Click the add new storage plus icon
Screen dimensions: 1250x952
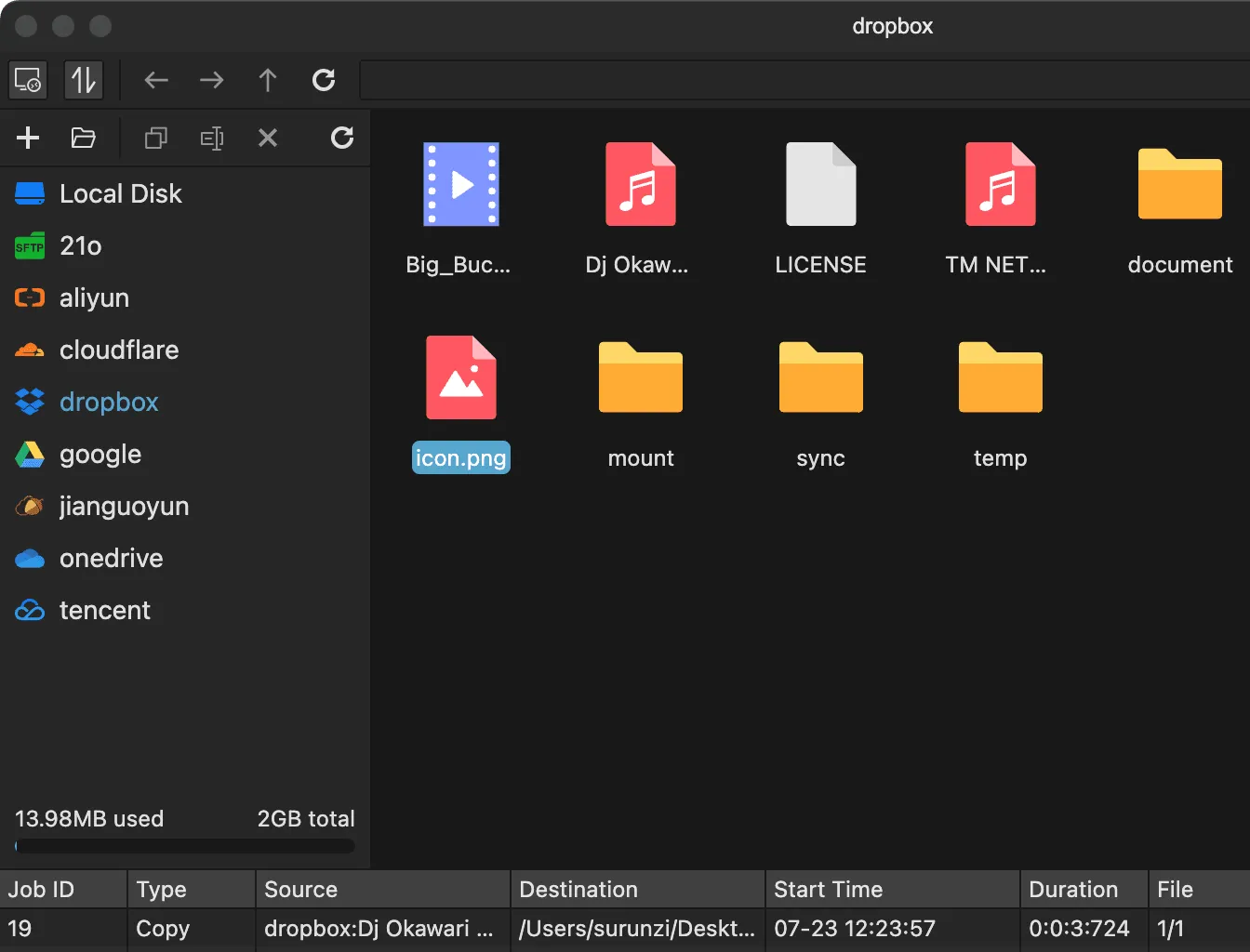coord(28,138)
